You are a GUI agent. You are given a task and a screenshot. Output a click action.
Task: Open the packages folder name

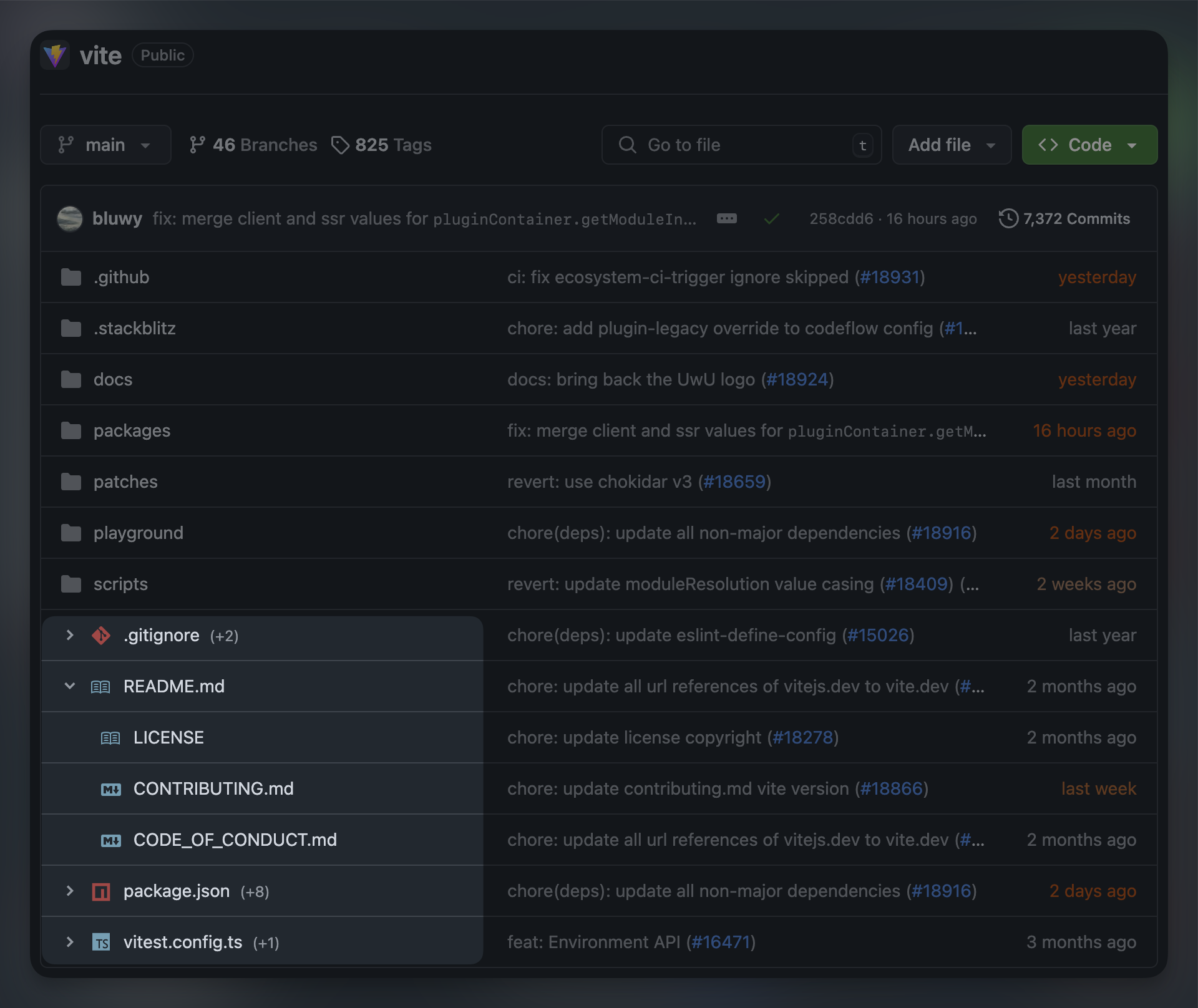coord(132,431)
